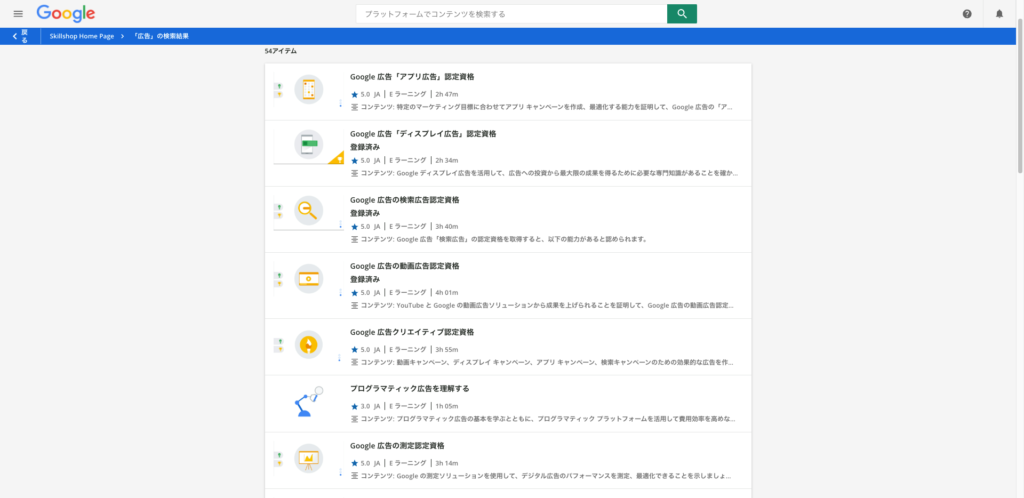This screenshot has width=1024, height=498.
Task: Click the Google logo
Action: coord(66,14)
